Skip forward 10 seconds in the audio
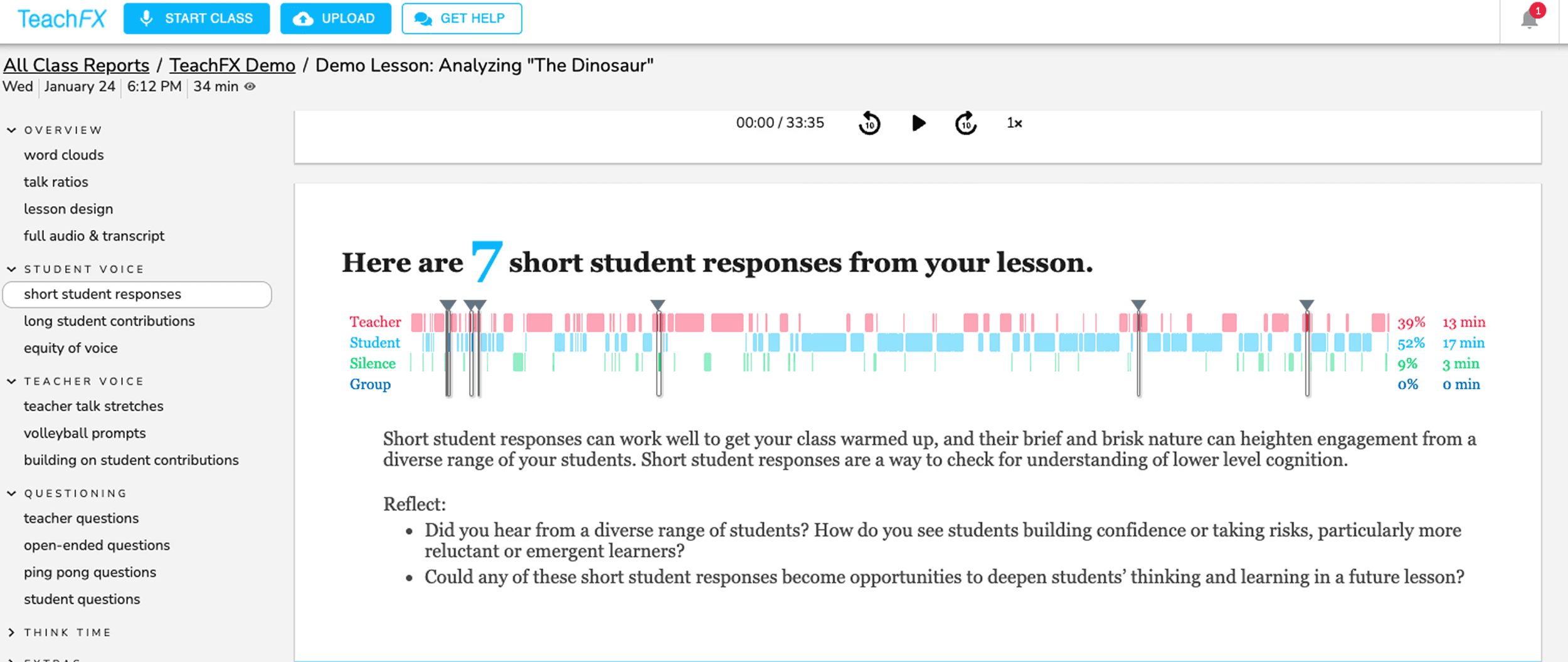 966,123
